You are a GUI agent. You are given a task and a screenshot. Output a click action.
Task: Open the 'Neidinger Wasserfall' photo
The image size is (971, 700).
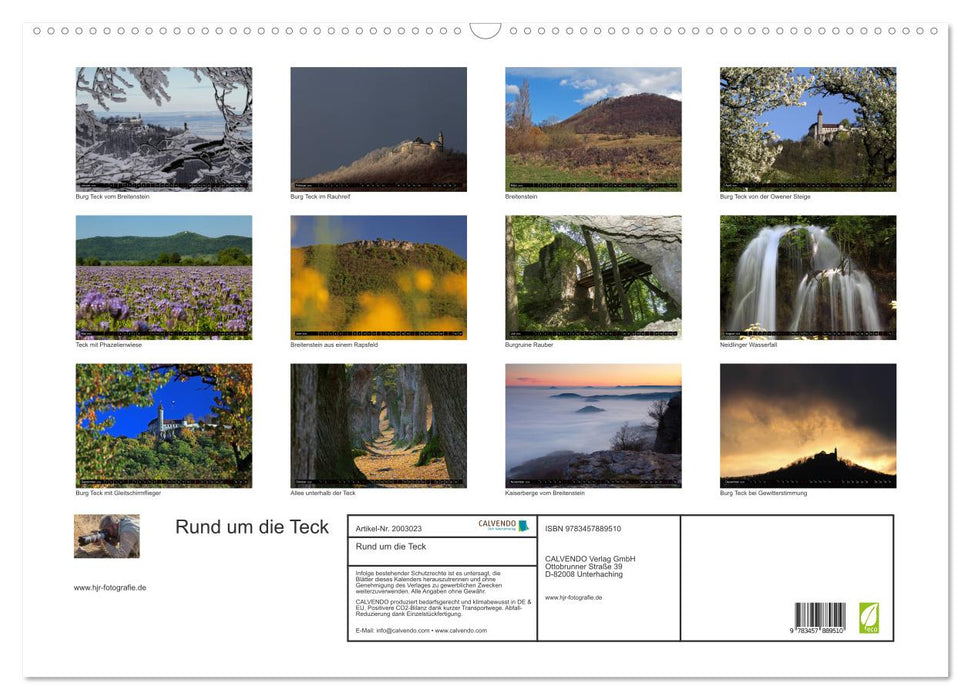pos(808,276)
